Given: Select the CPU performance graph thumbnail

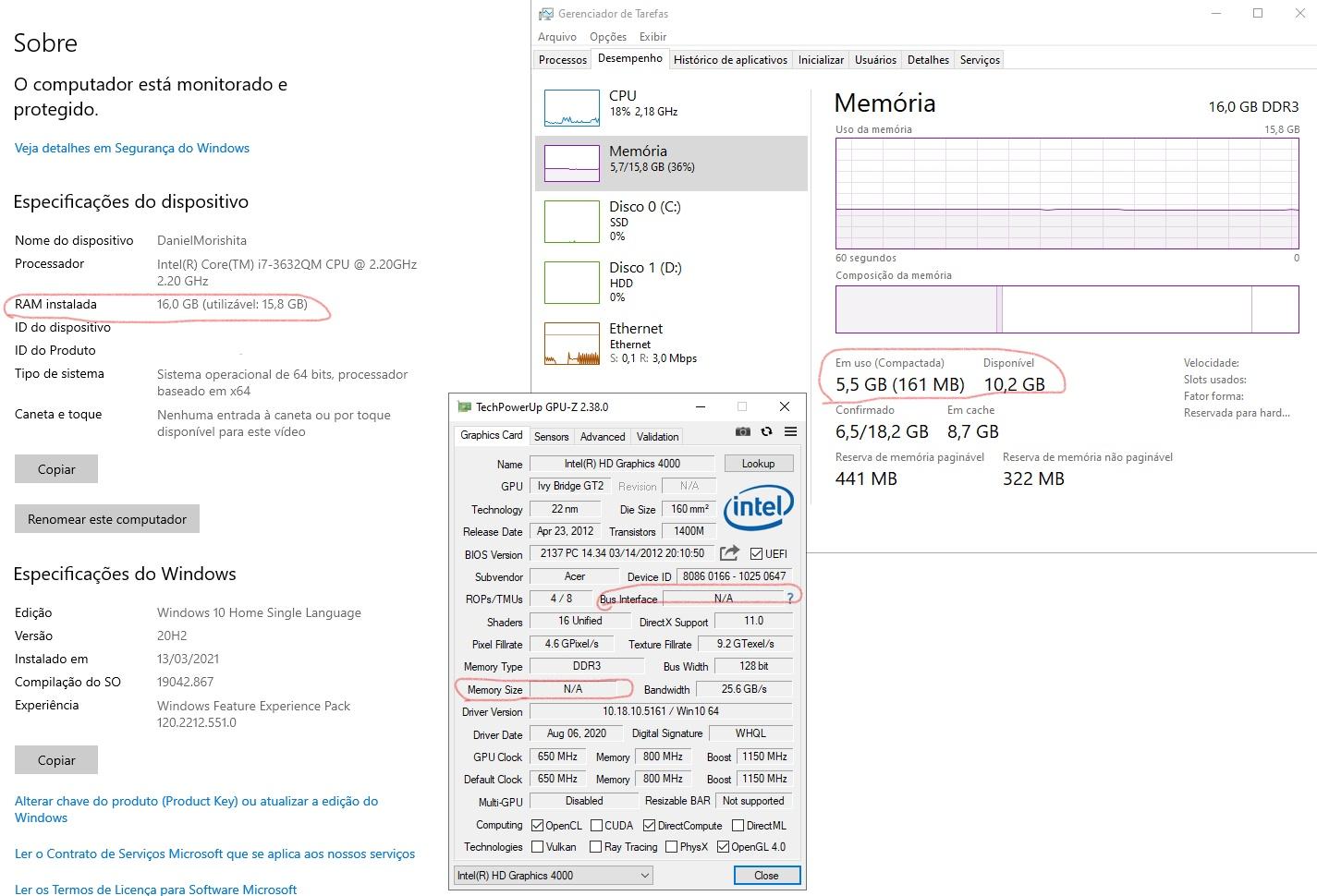Looking at the screenshot, I should tap(572, 108).
